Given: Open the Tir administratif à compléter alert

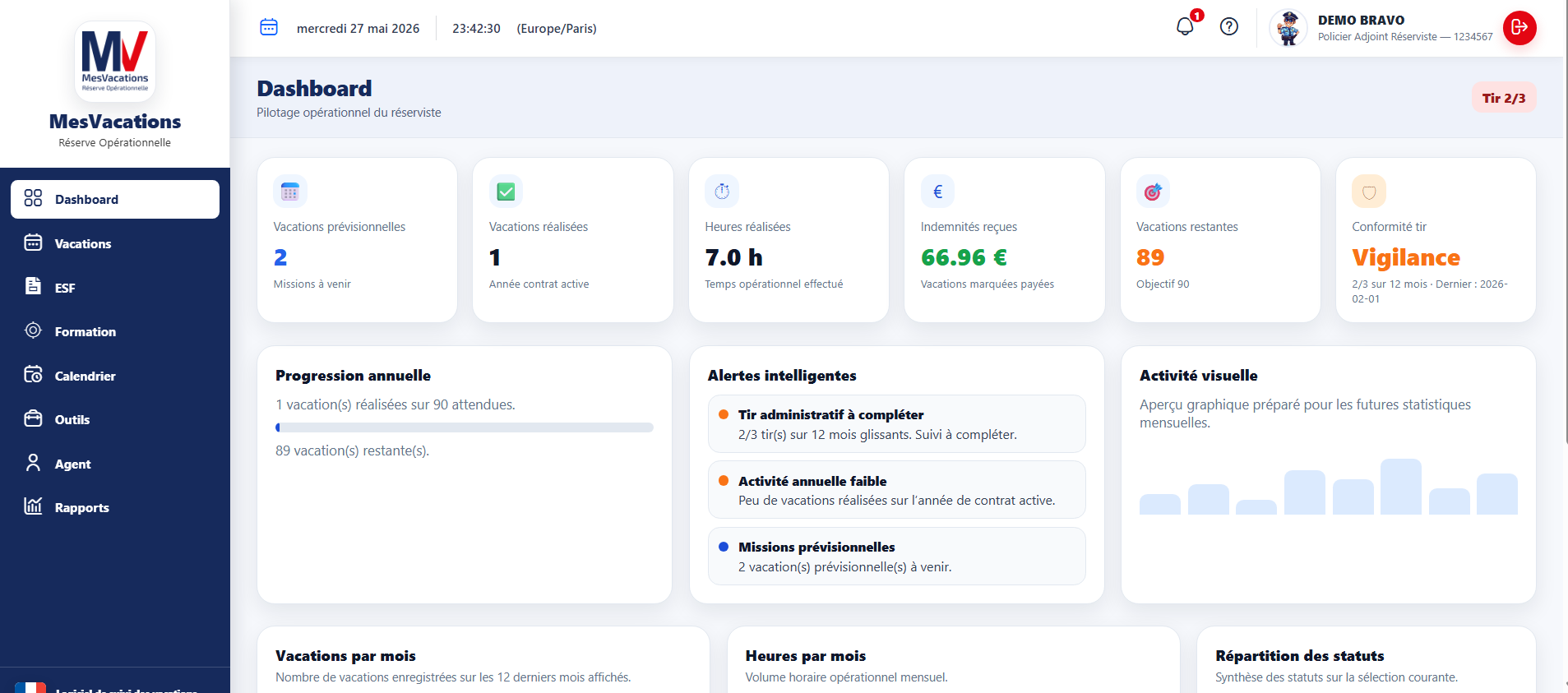Looking at the screenshot, I should (896, 423).
